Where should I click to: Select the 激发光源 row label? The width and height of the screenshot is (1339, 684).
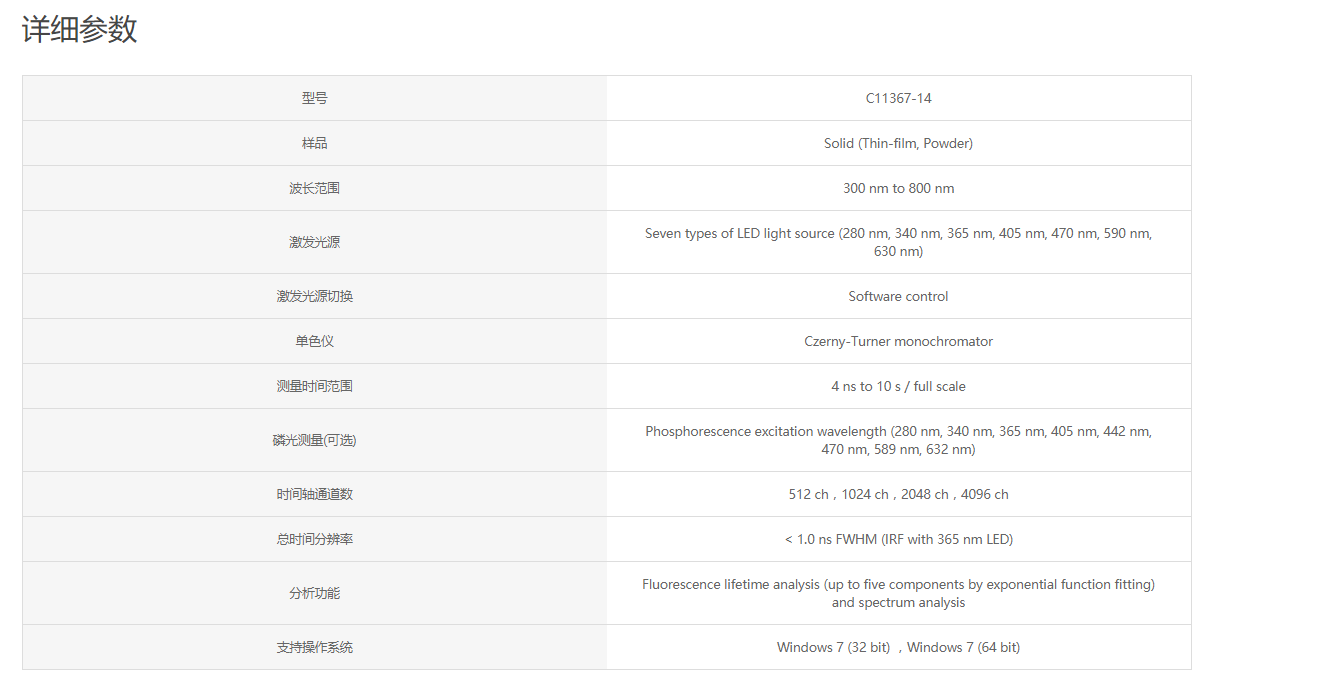(314, 242)
